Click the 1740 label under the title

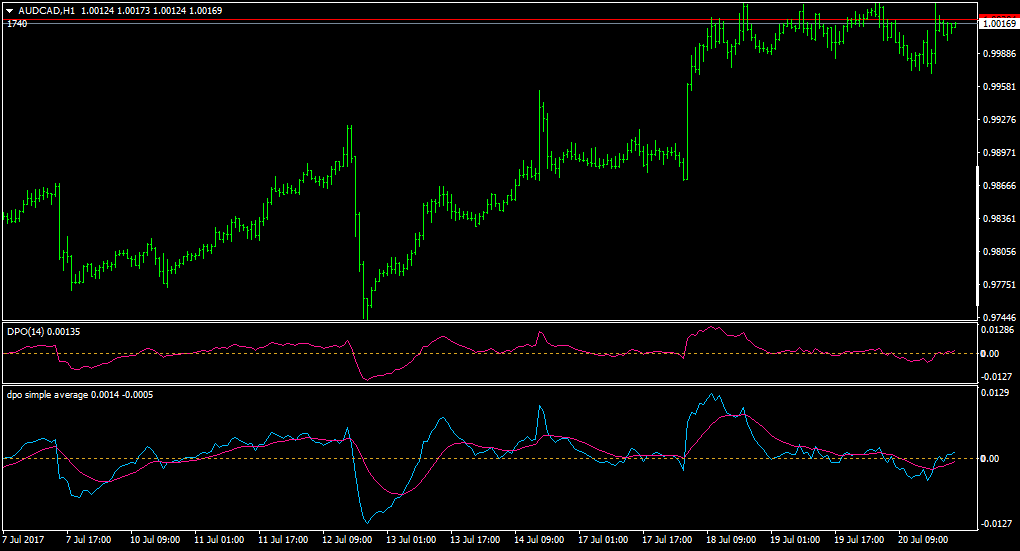tap(17, 24)
